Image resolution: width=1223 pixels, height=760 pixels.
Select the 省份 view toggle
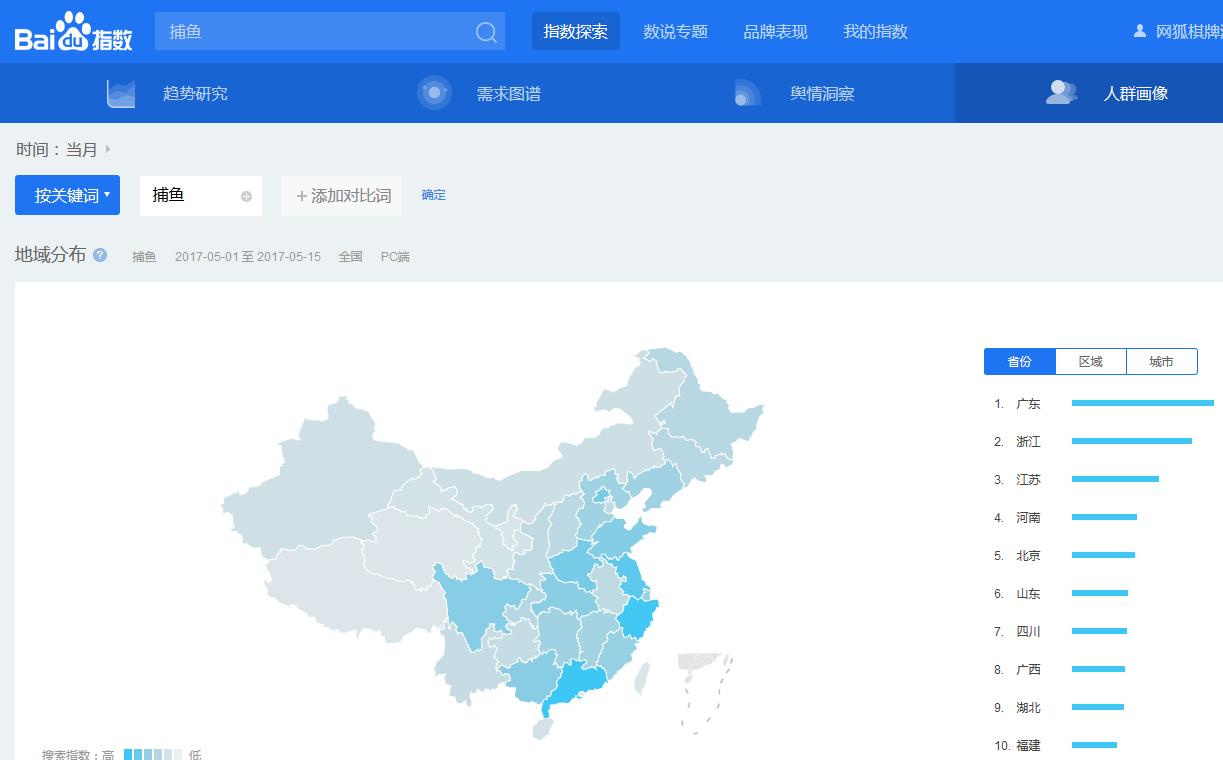click(1019, 361)
